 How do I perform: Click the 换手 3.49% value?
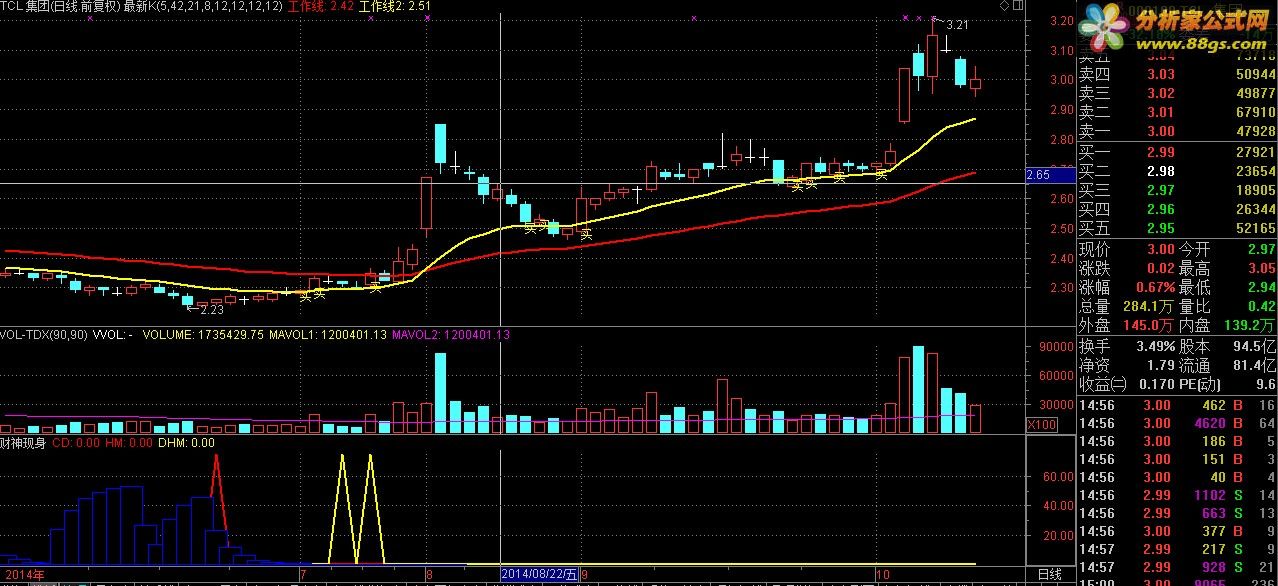[x=1155, y=346]
